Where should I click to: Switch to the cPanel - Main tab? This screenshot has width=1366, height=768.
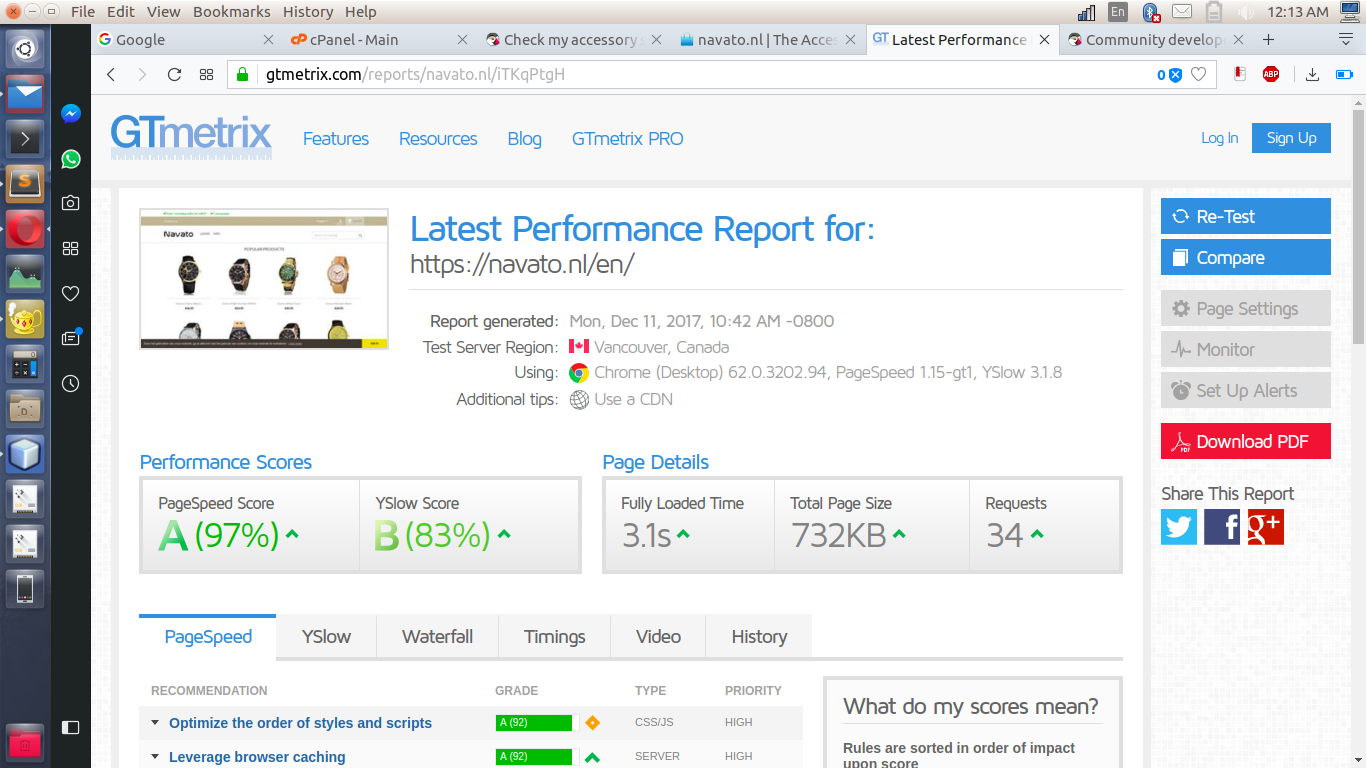[378, 40]
